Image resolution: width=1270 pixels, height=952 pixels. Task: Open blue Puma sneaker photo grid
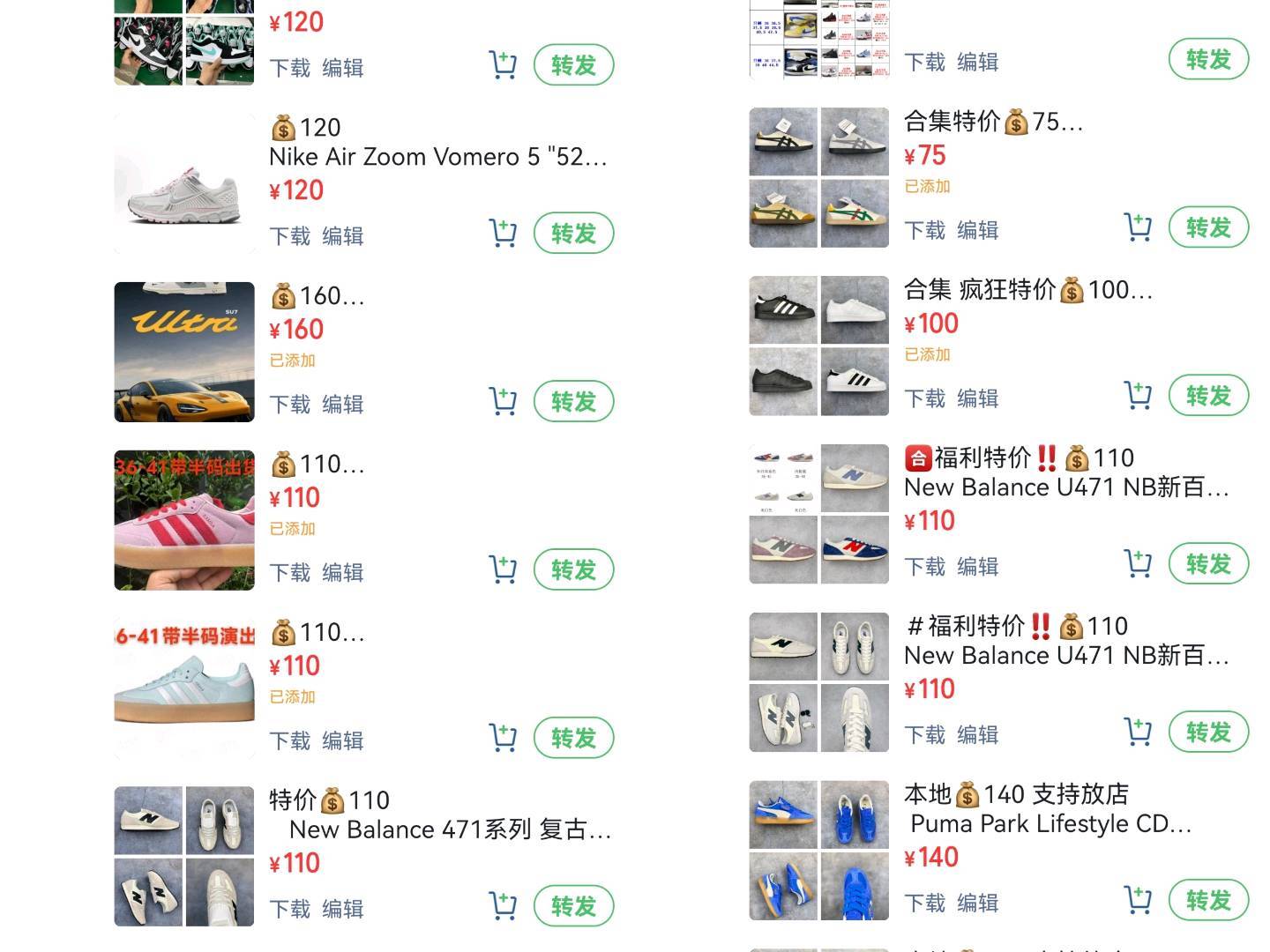819,851
